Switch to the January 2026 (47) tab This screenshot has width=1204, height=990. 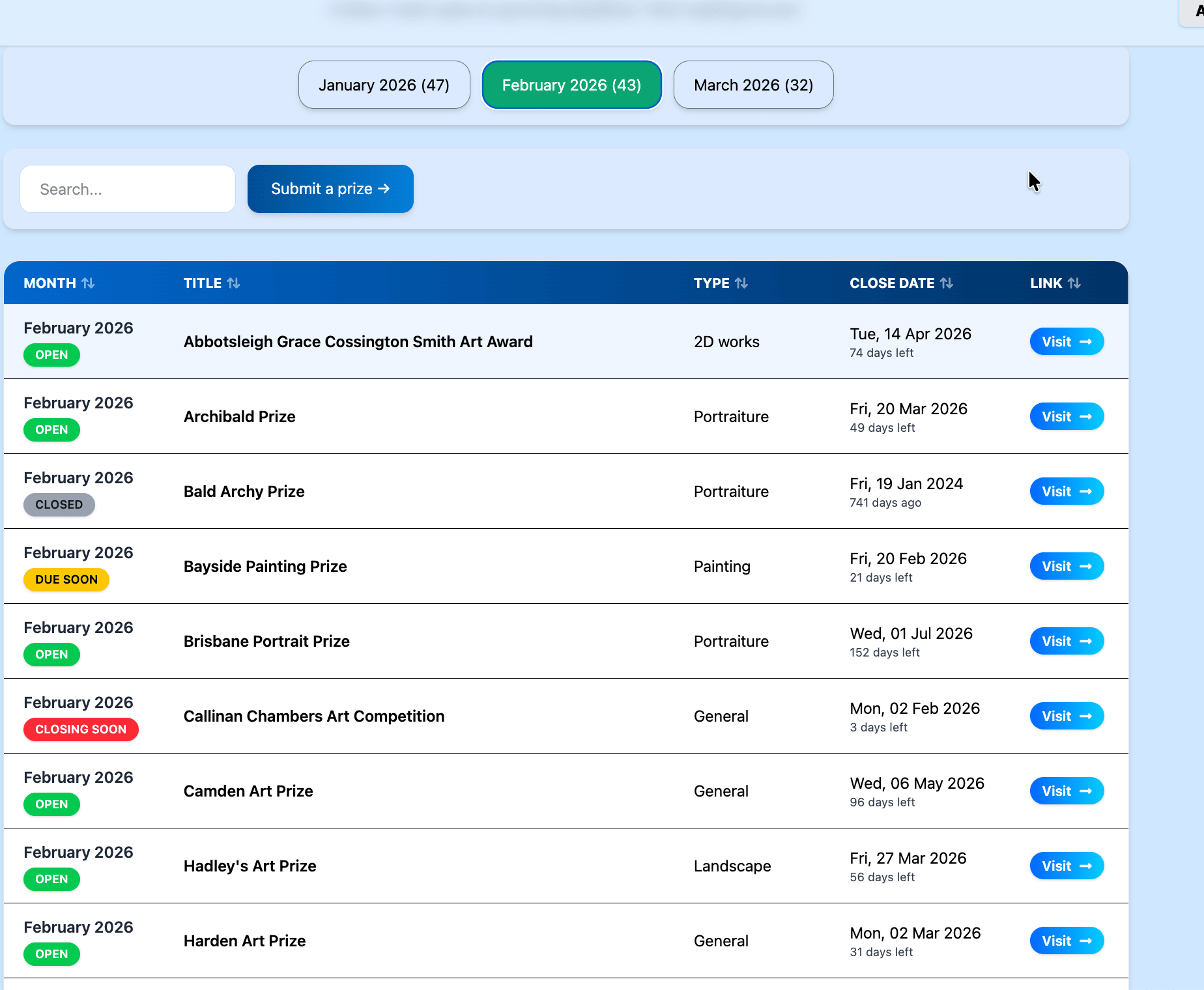384,85
